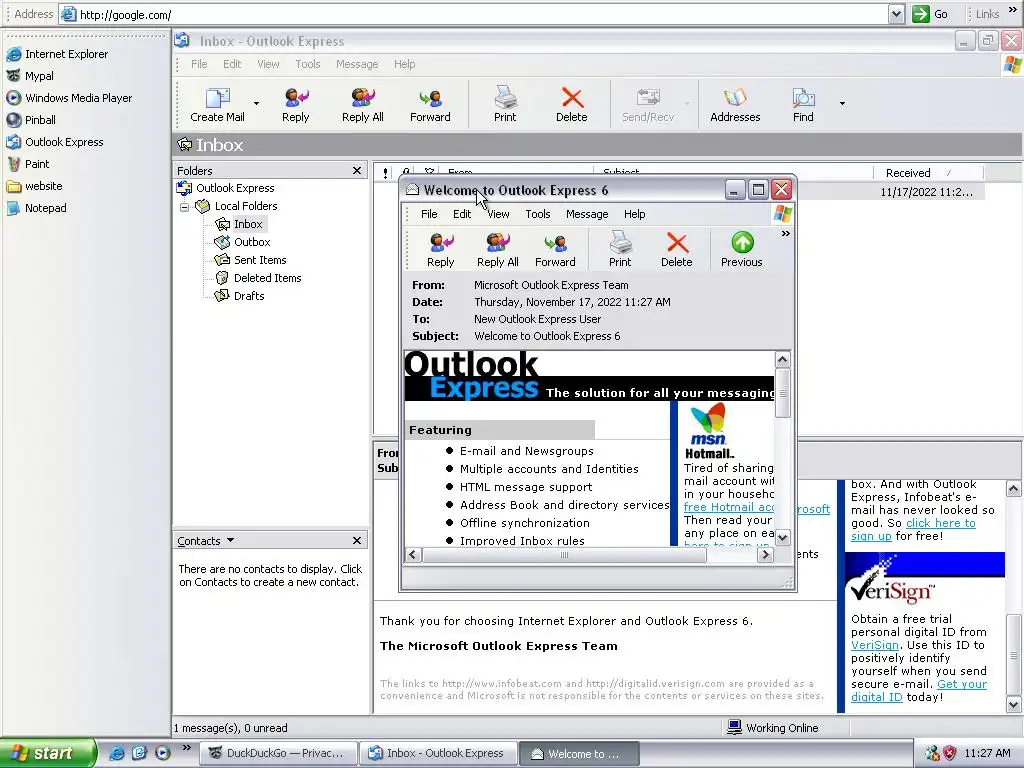1024x768 pixels.
Task: Click the Previous green arrow button
Action: tap(742, 249)
